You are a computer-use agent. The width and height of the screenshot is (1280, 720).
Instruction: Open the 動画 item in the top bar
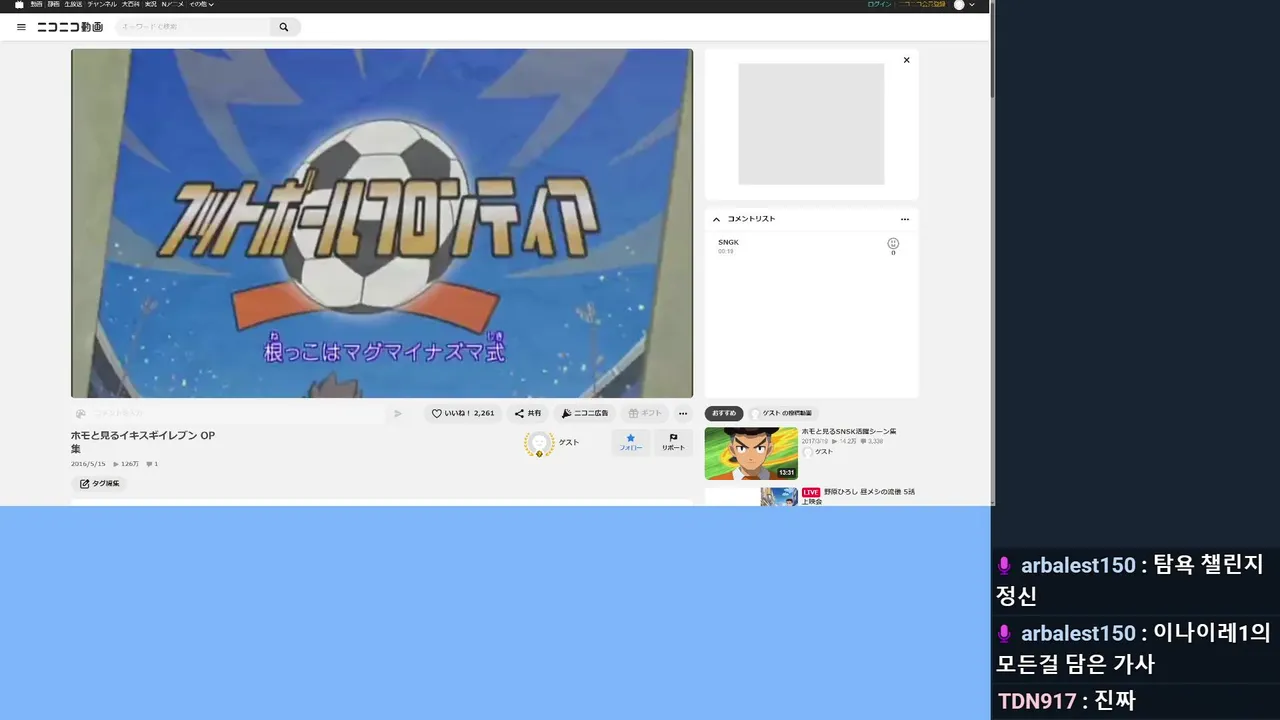(36, 5)
